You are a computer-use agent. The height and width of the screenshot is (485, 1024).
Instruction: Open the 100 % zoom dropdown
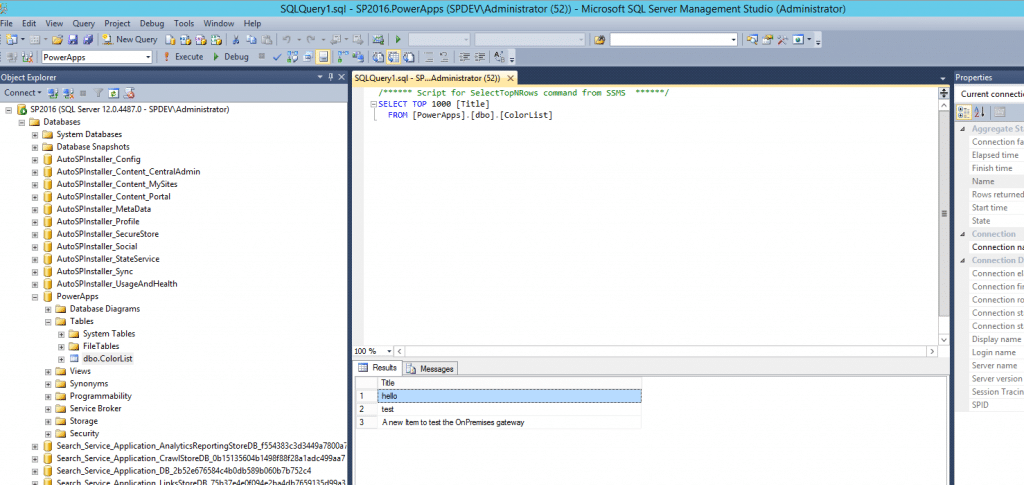[389, 351]
